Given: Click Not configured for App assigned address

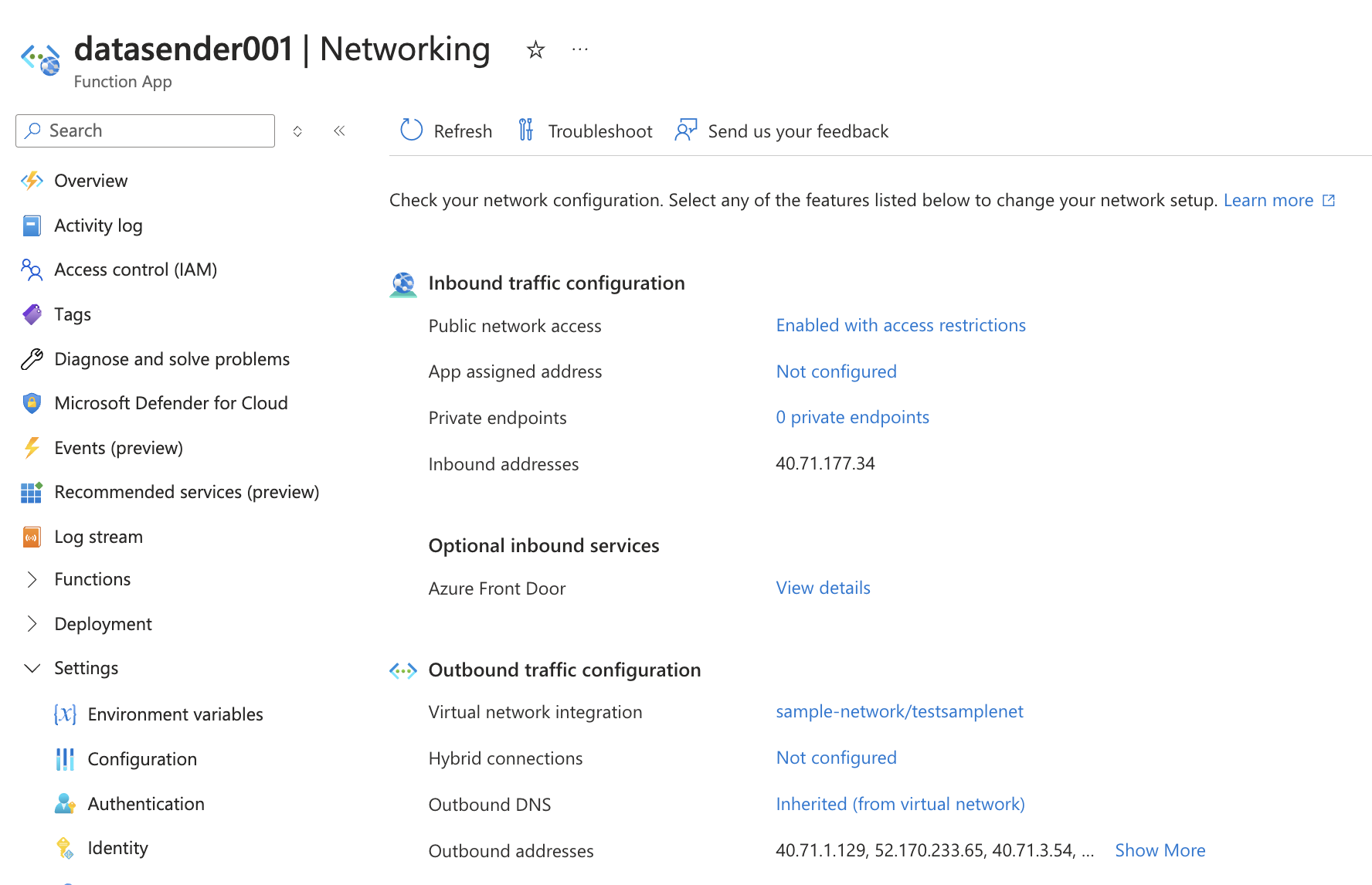Looking at the screenshot, I should (836, 371).
